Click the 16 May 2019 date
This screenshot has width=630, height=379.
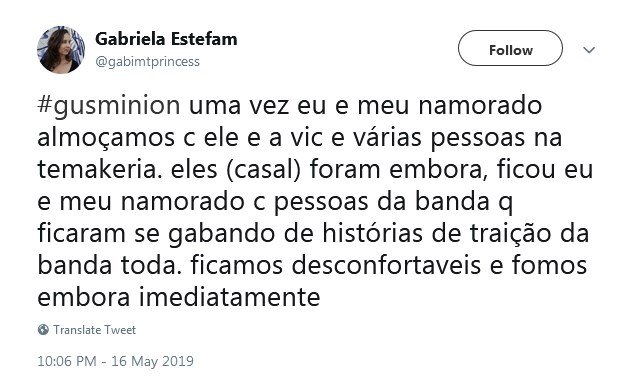click(152, 361)
